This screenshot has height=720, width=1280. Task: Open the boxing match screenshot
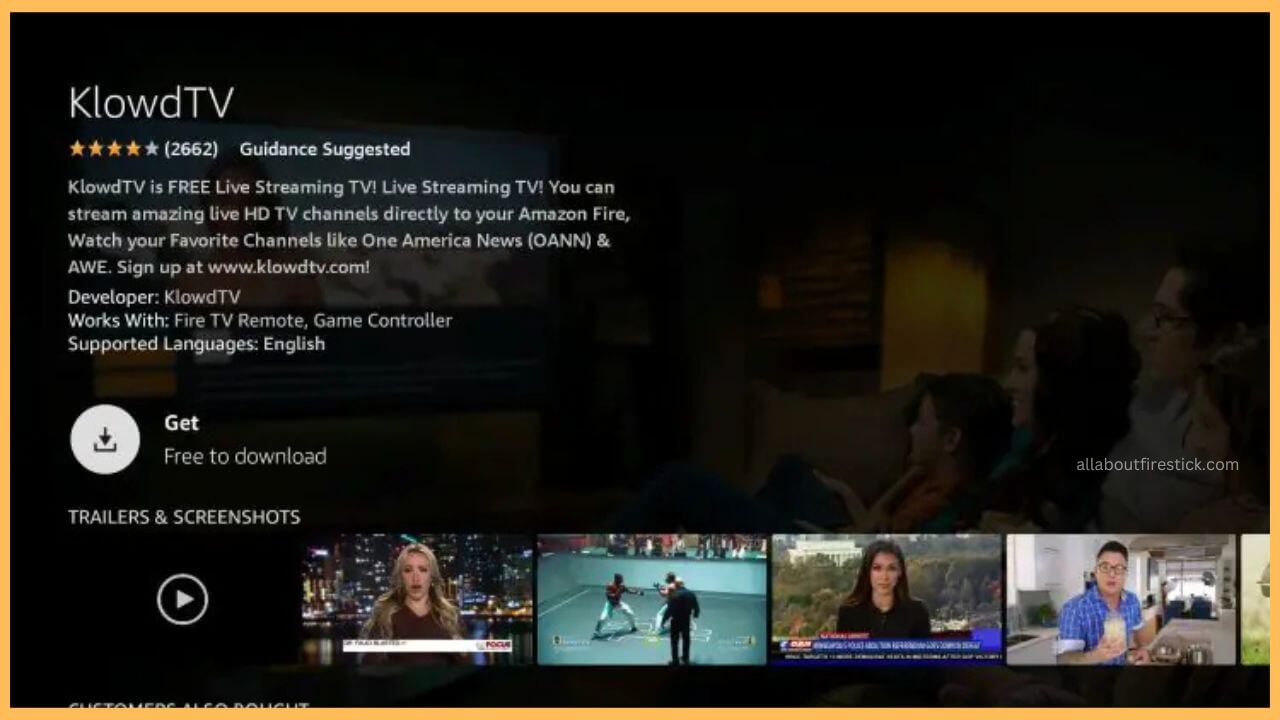652,599
